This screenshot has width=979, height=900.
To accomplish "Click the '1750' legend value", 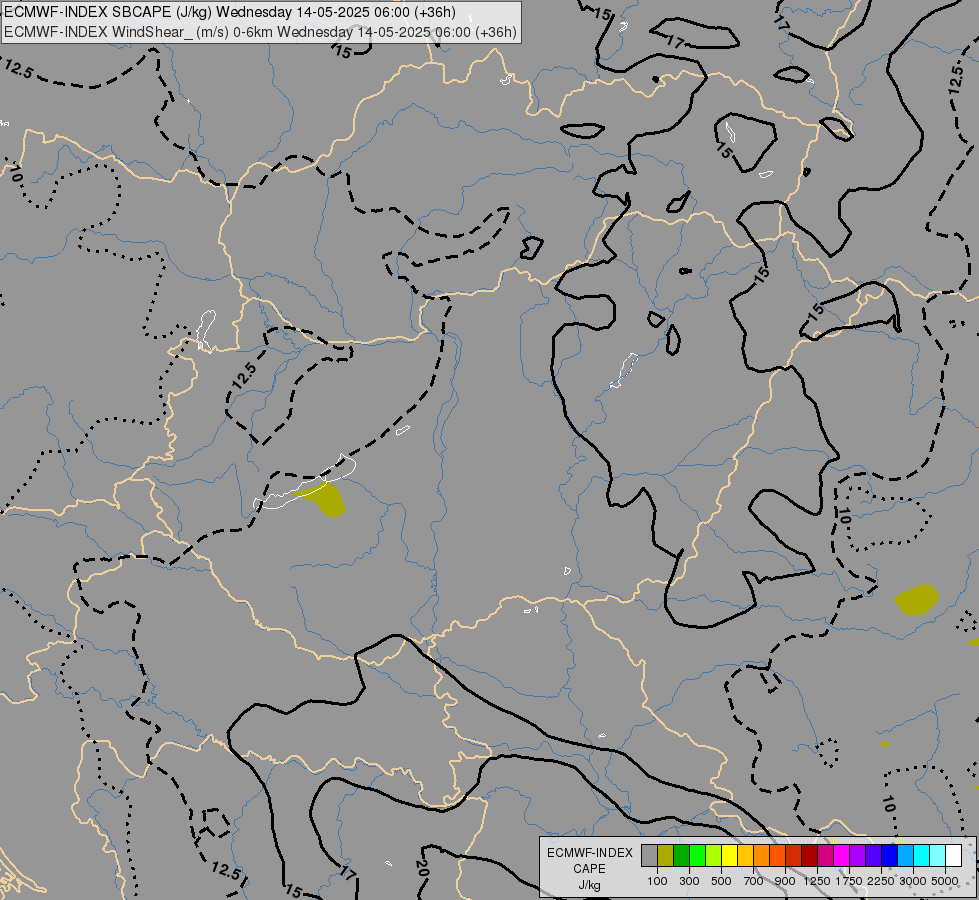I will (x=849, y=881).
